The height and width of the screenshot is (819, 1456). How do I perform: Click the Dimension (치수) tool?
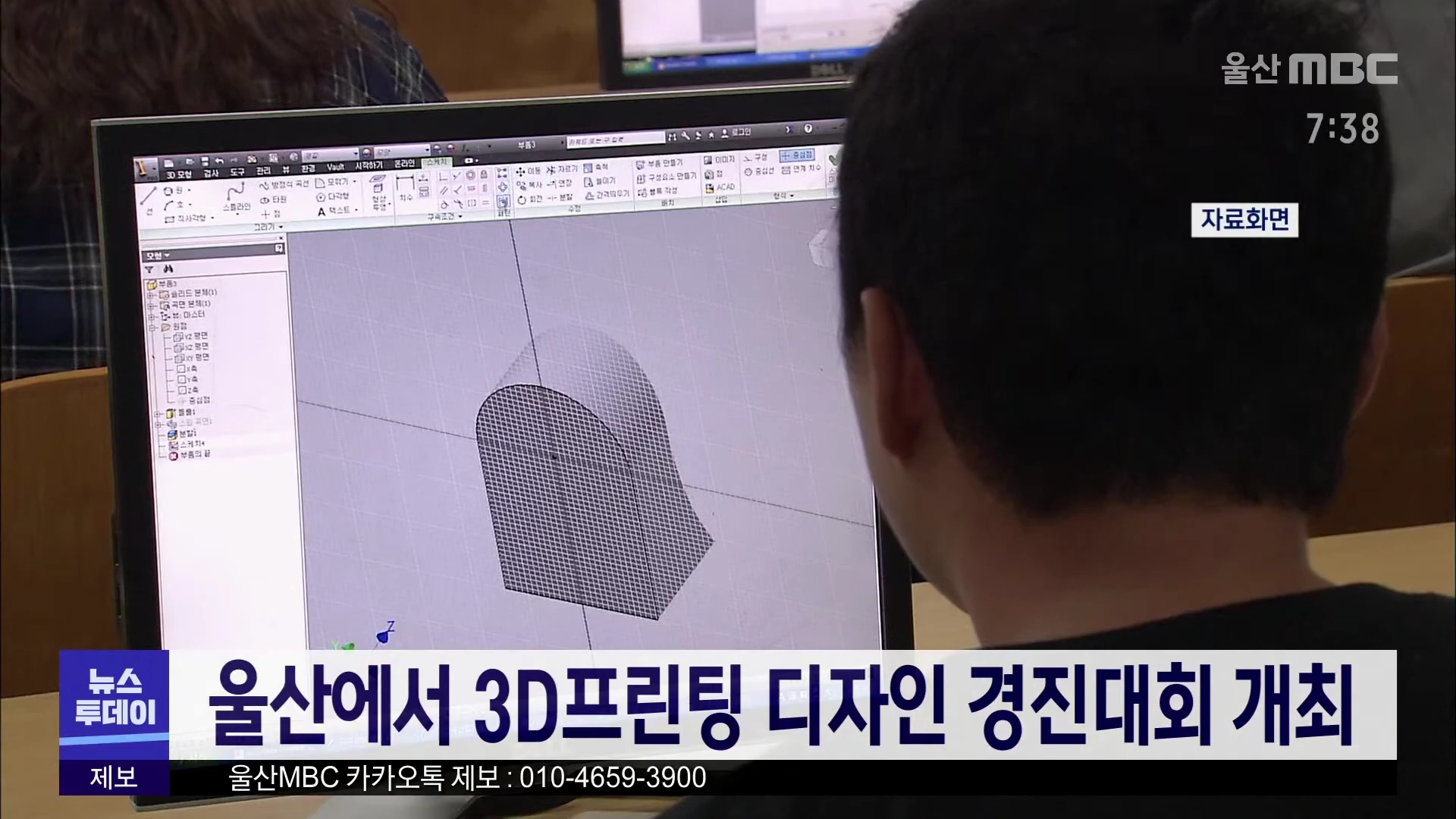[x=406, y=187]
